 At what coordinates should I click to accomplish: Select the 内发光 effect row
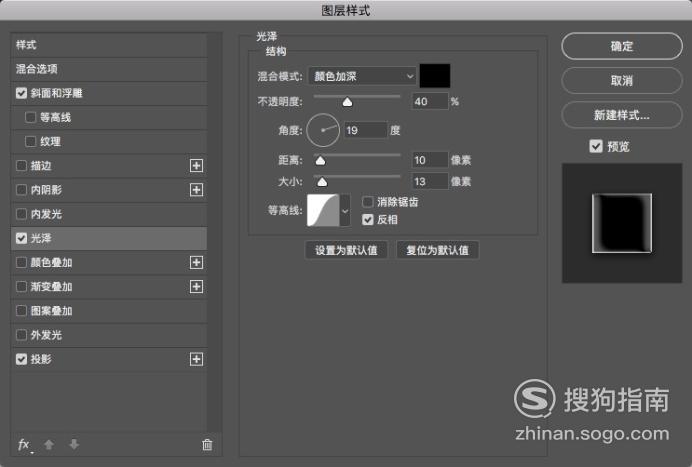[109, 214]
